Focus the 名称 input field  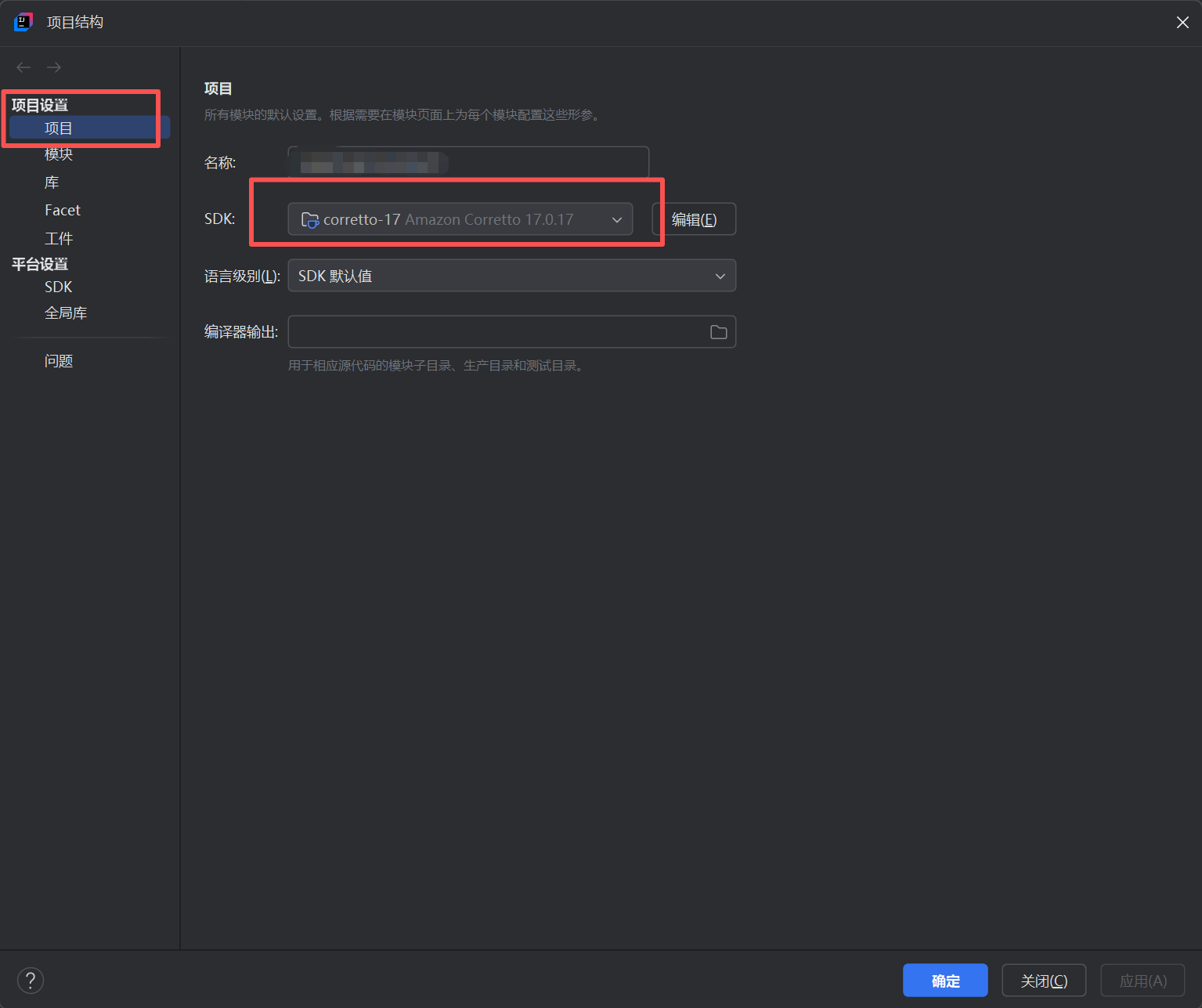point(468,163)
